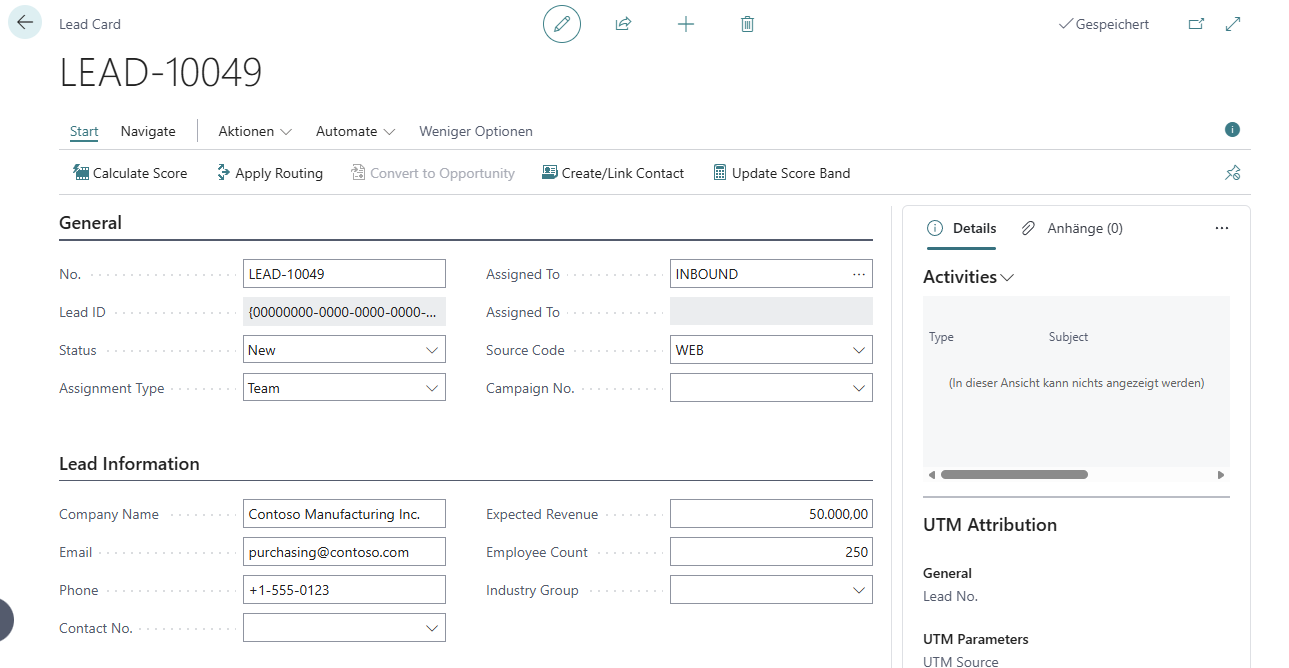Click the info circle icon
The image size is (1289, 668).
point(1232,130)
